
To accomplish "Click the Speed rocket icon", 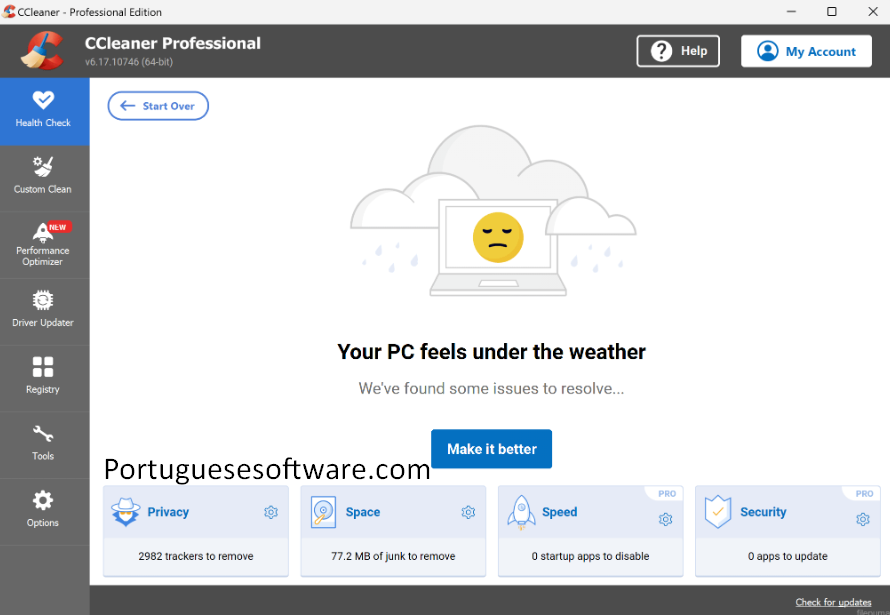I will click(521, 512).
